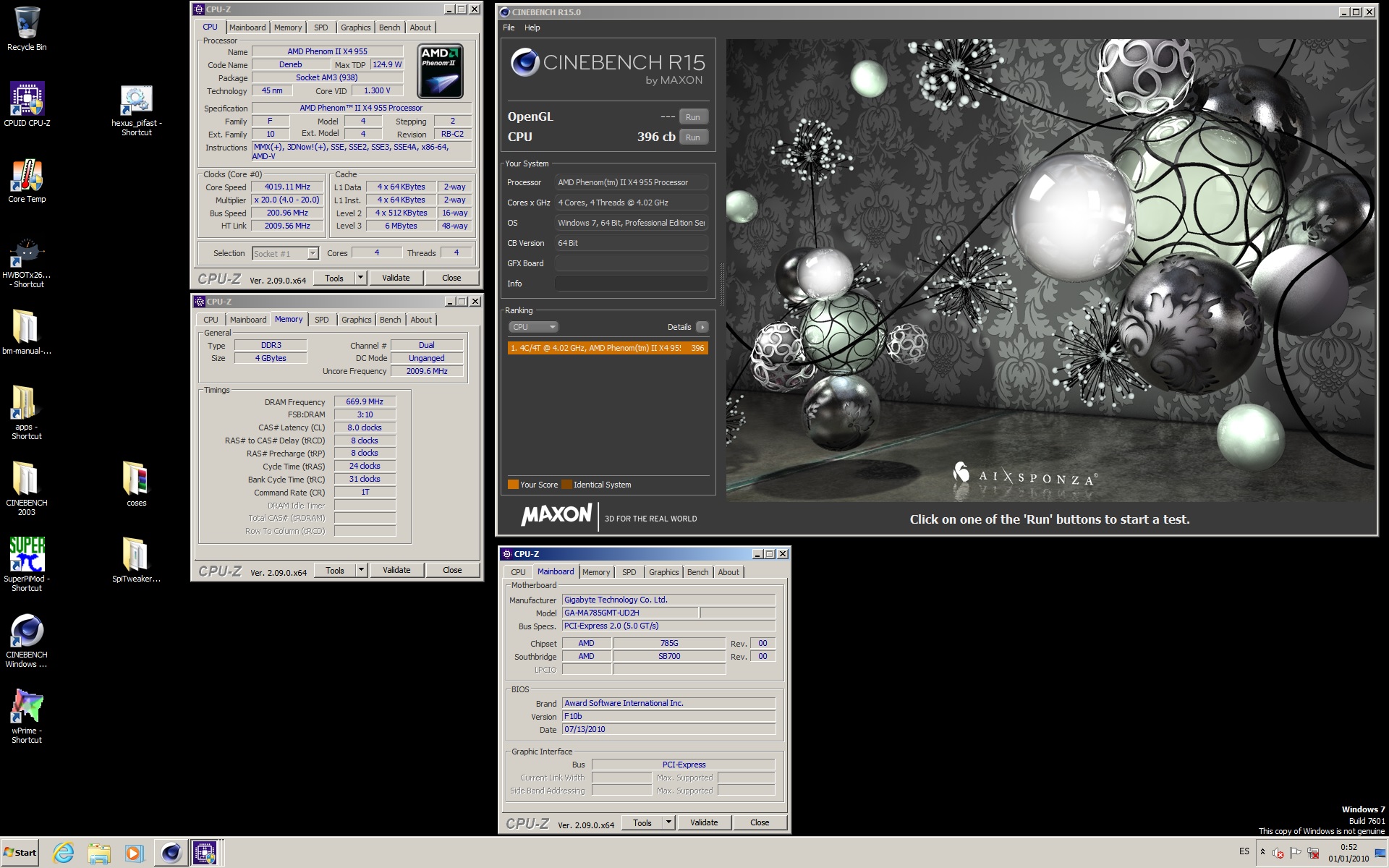The width and height of the screenshot is (1389, 868).
Task: Open Action Center flag tray icon
Action: (1295, 853)
